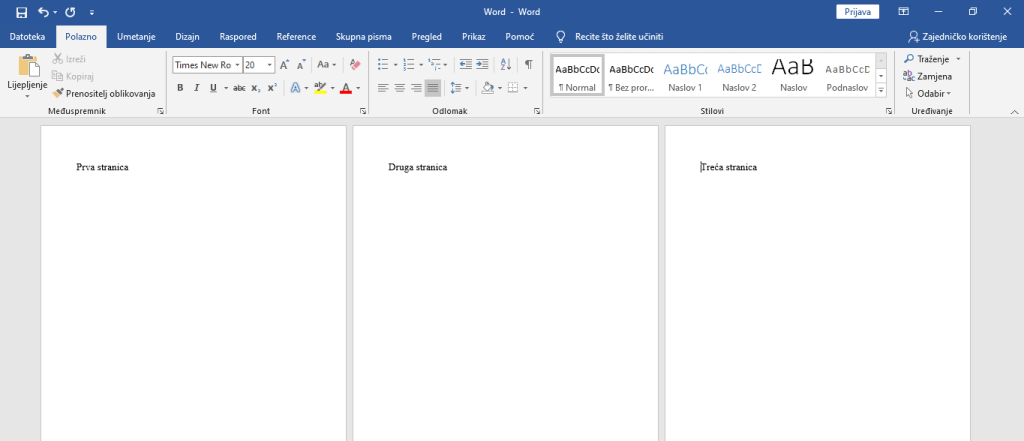The width and height of the screenshot is (1024, 441).
Task: Increase indent with the indent icon
Action: pyautogui.click(x=482, y=64)
